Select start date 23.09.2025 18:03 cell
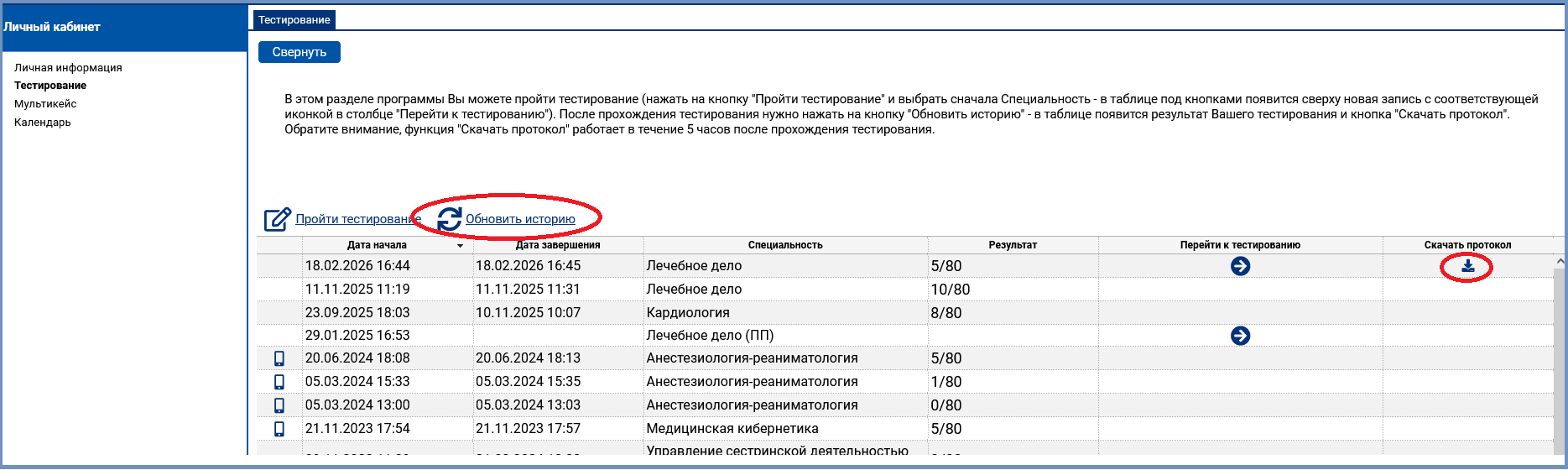The image size is (1568, 470). (388, 313)
